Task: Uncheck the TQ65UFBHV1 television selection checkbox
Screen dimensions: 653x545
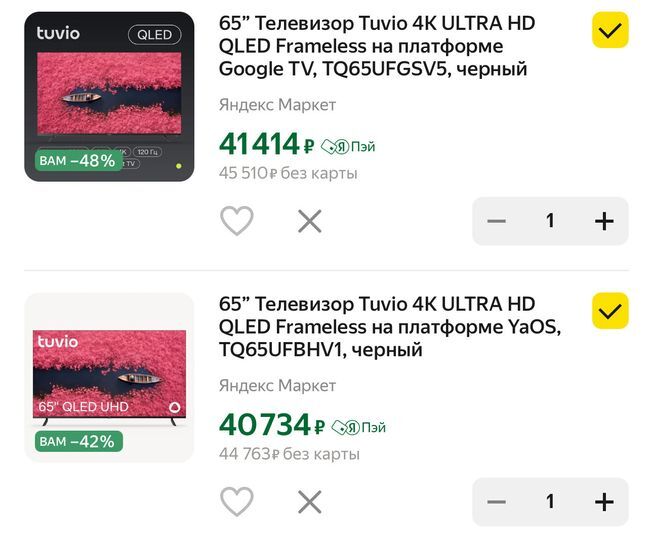Action: pos(610,311)
